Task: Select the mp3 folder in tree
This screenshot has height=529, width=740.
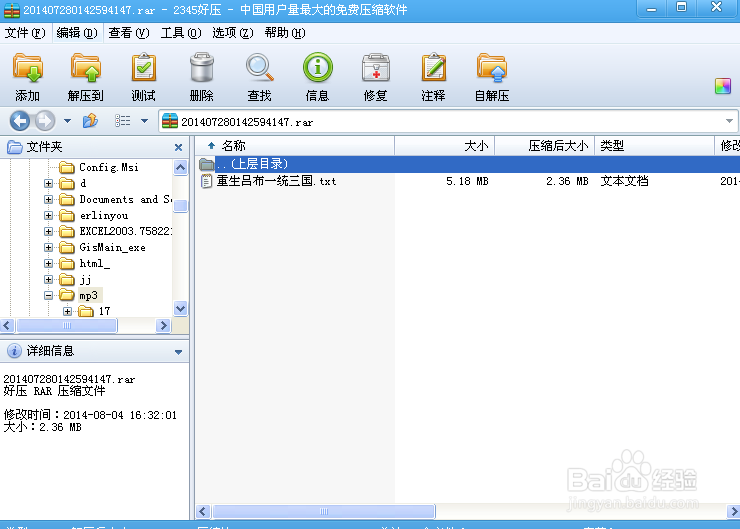Action: [x=89, y=295]
